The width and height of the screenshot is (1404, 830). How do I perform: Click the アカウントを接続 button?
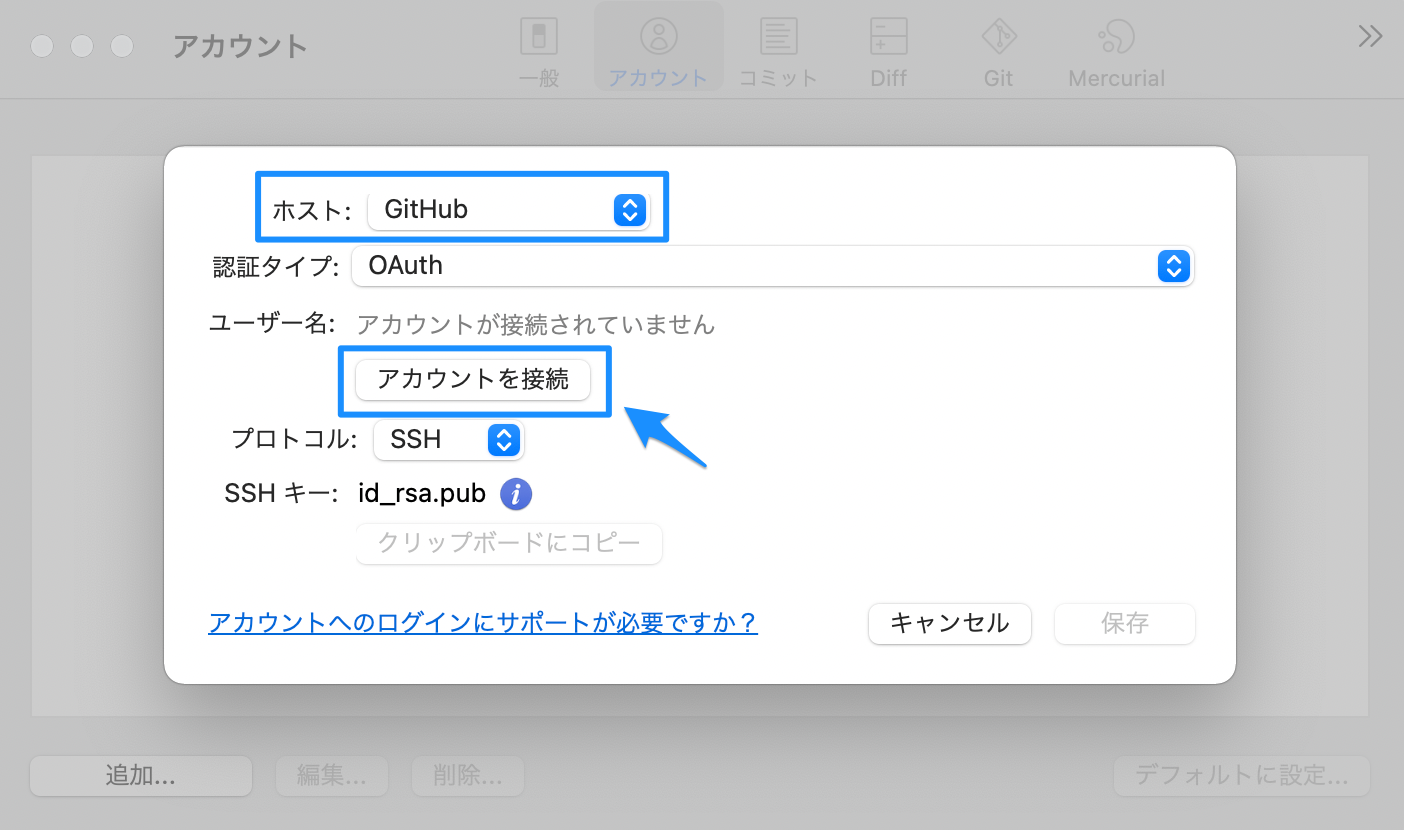473,380
